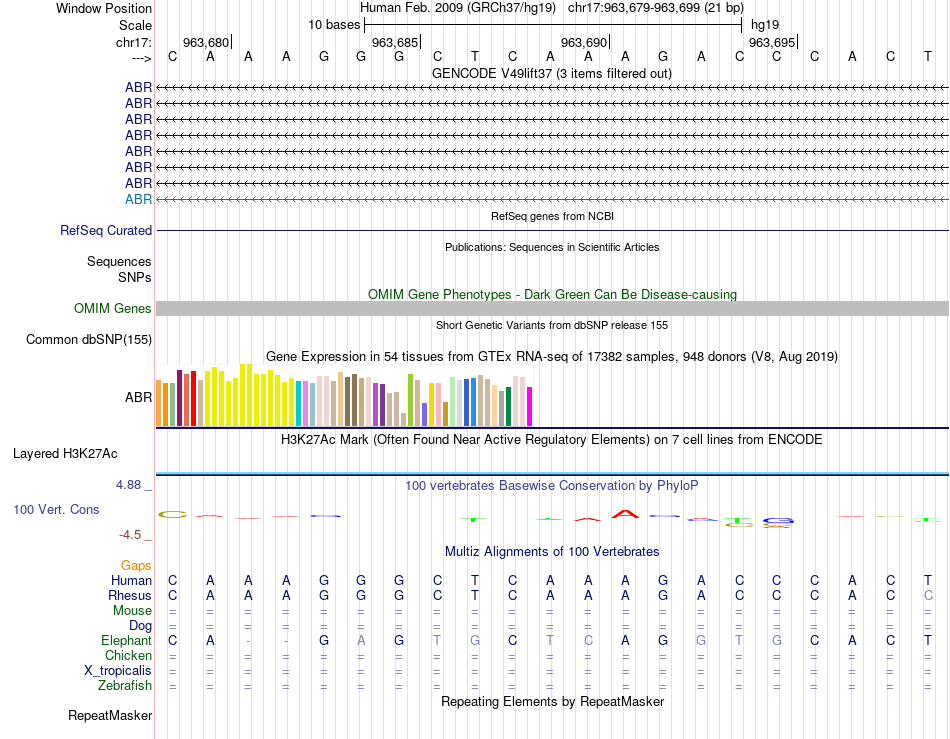Click 'Repeating Elements by RepeatMasker' title

click(552, 701)
